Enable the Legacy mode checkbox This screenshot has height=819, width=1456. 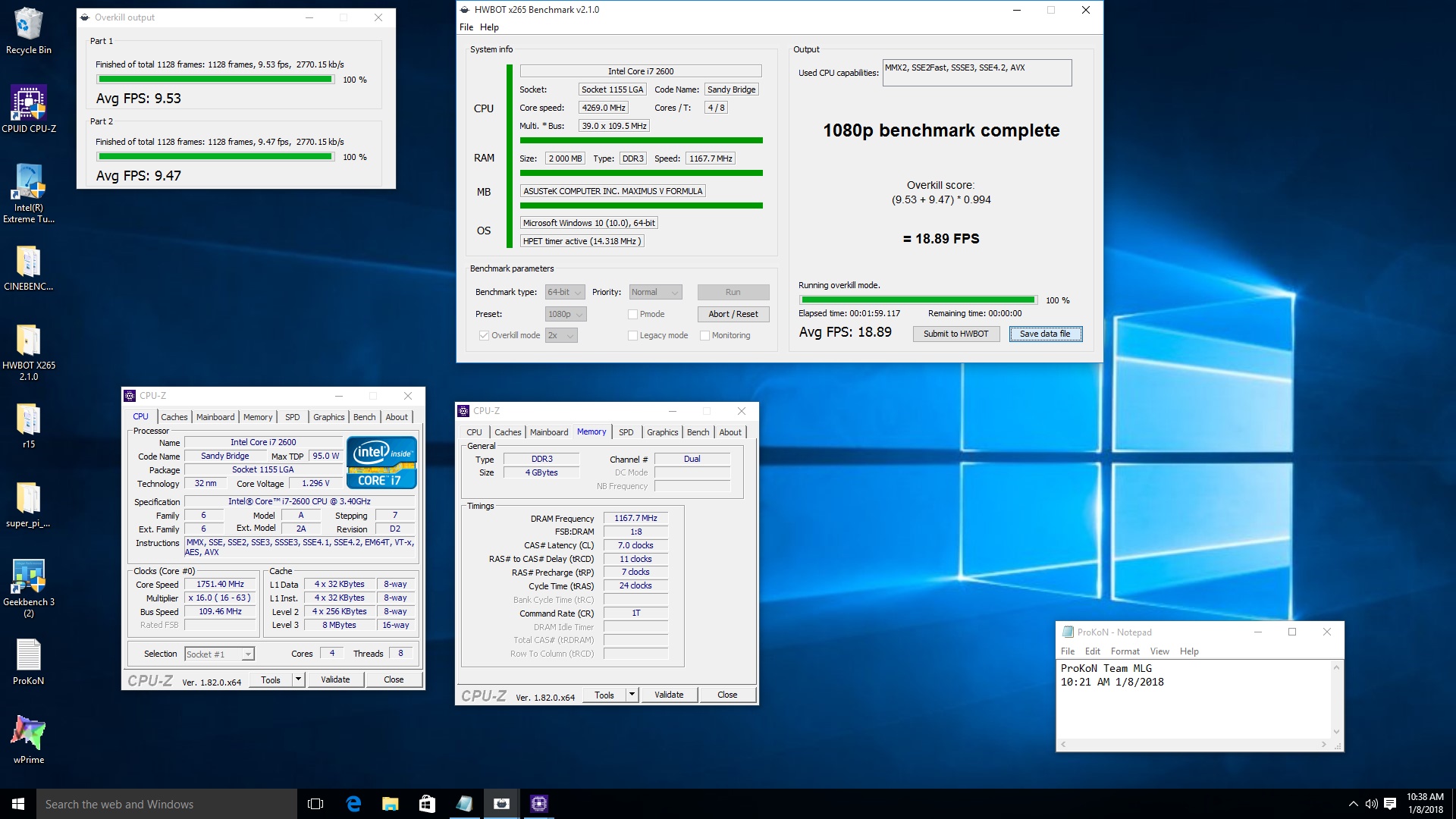click(x=632, y=335)
